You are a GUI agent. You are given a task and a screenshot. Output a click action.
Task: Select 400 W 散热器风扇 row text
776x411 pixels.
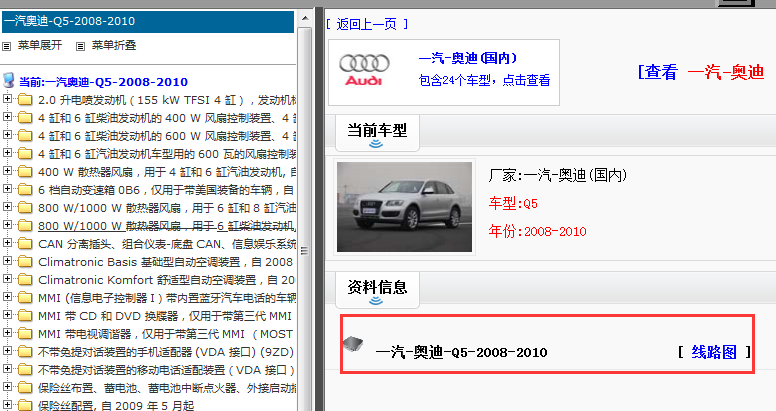coord(167,172)
